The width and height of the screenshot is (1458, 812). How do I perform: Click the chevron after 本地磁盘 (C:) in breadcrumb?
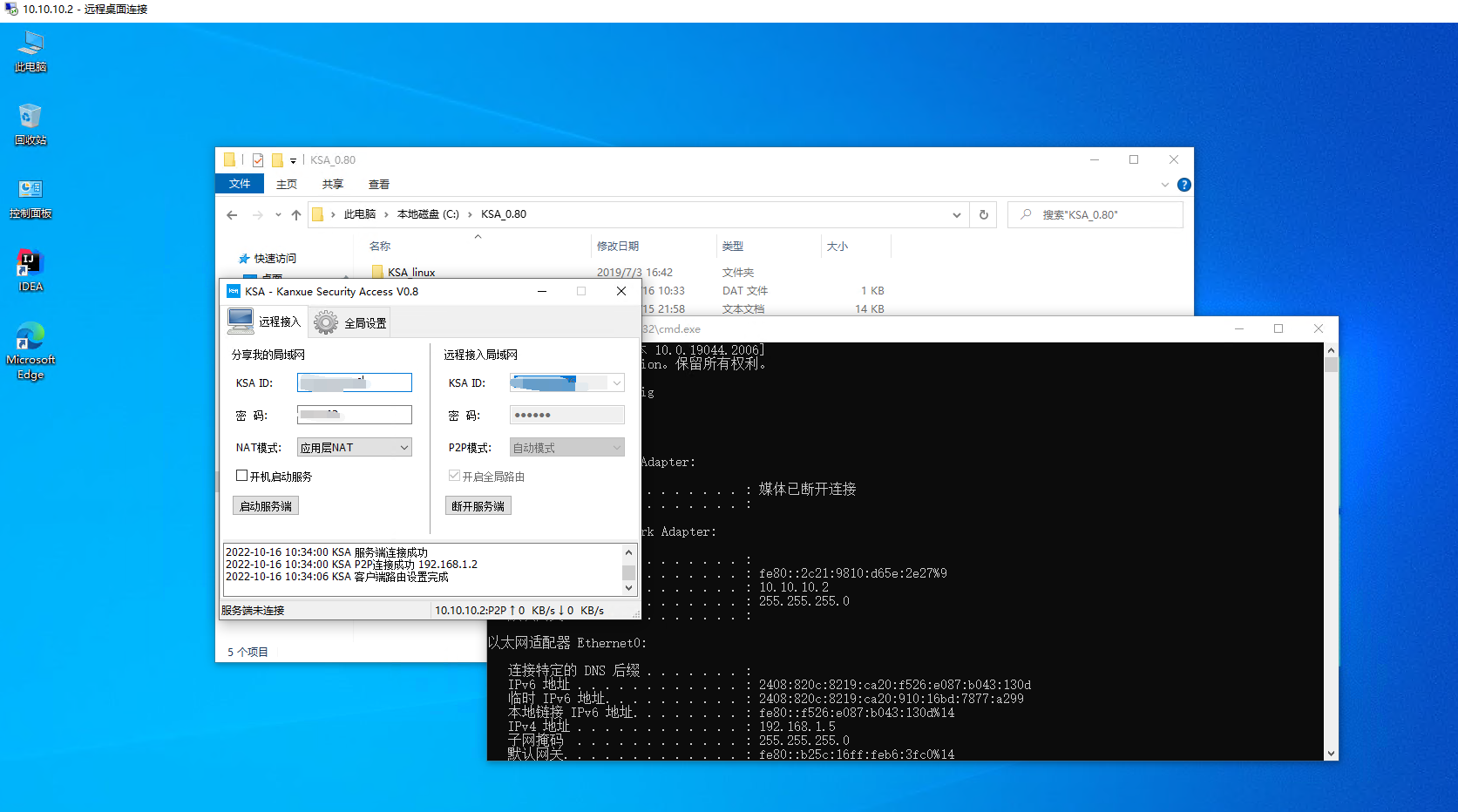click(x=470, y=214)
